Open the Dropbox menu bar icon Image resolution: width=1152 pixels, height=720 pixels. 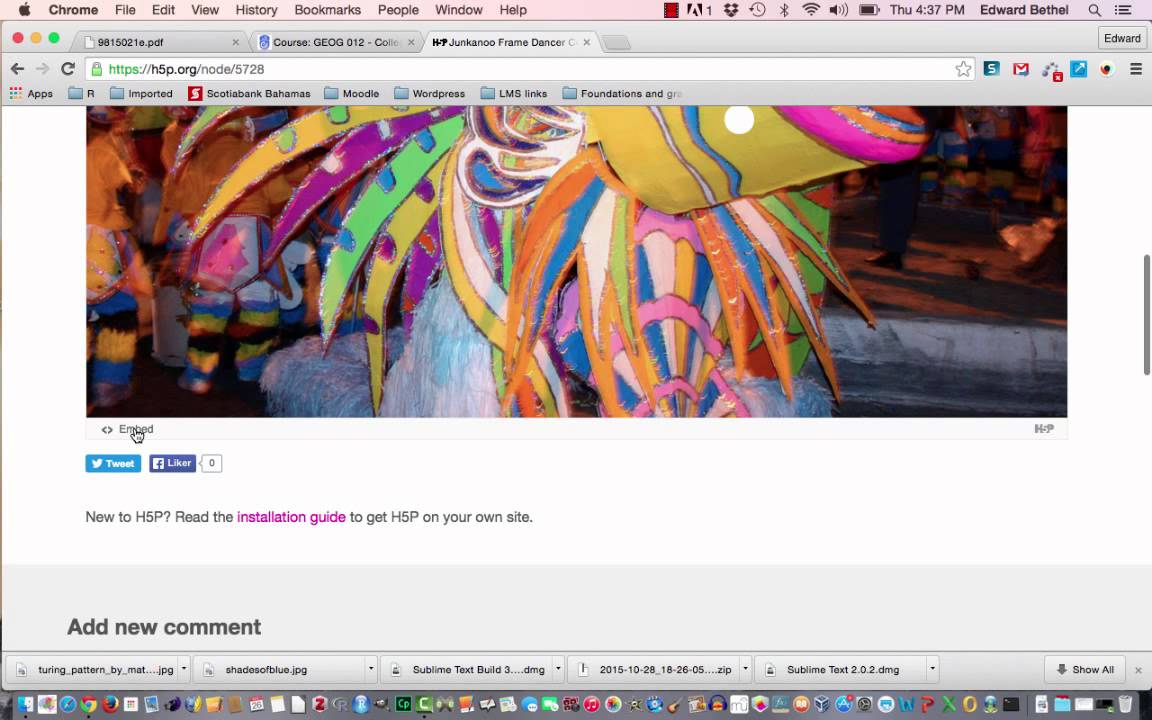coord(731,10)
